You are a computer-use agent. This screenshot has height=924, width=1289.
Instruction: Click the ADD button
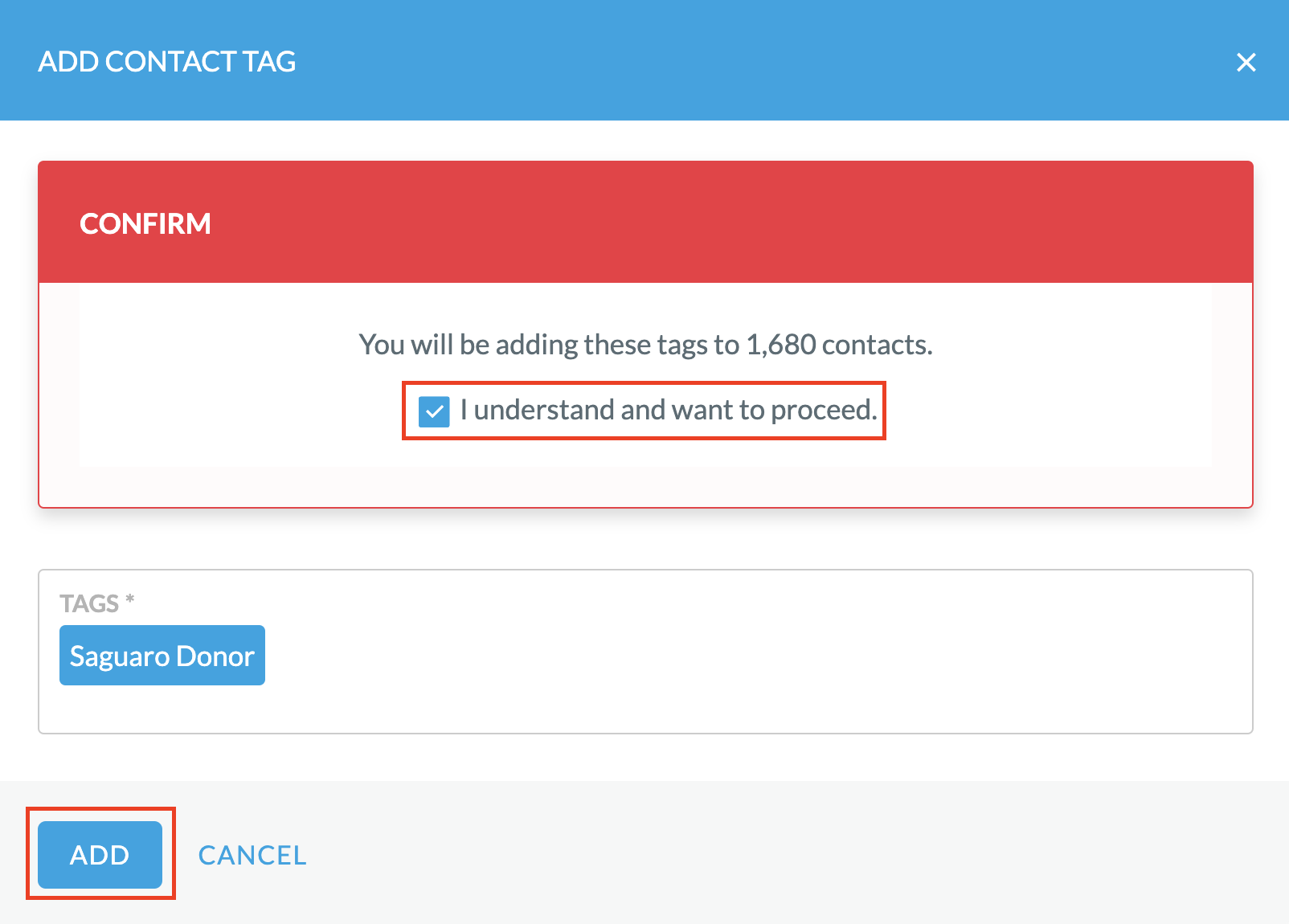[x=100, y=854]
